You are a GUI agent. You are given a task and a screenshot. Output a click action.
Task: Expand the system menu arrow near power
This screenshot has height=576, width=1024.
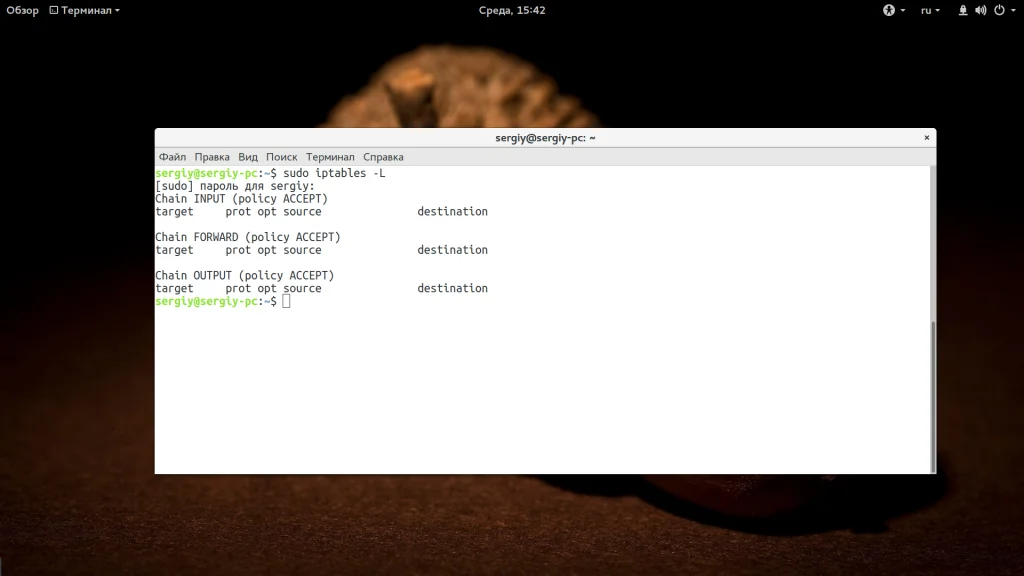coord(1014,10)
